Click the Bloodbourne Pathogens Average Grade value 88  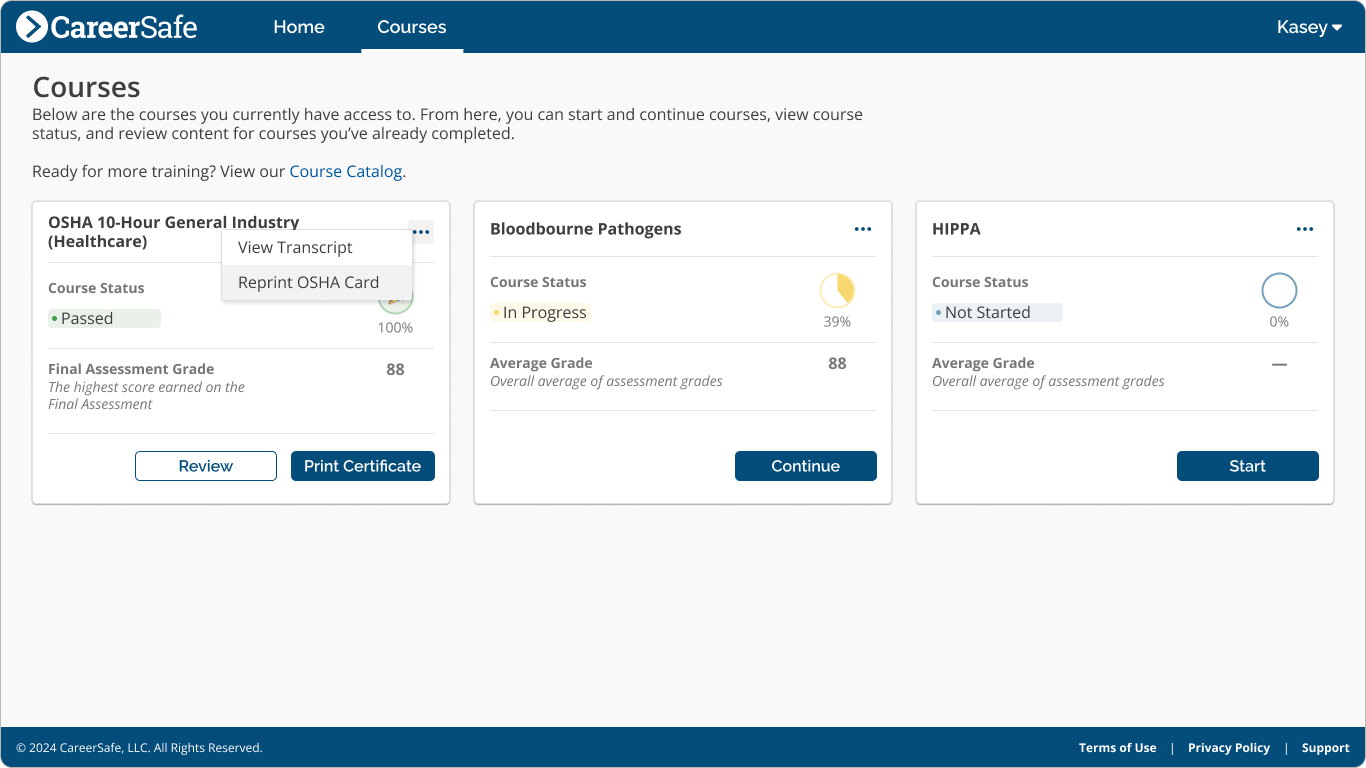tap(837, 363)
